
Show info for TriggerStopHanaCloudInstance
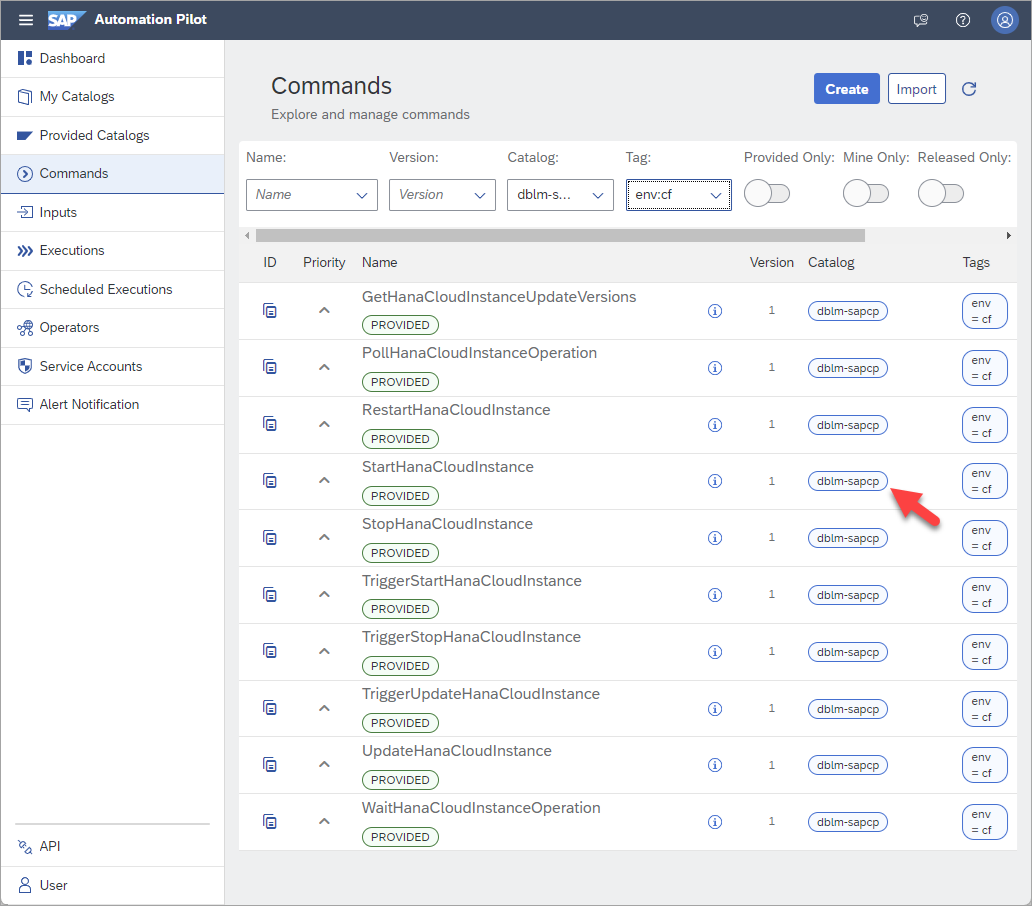point(715,651)
